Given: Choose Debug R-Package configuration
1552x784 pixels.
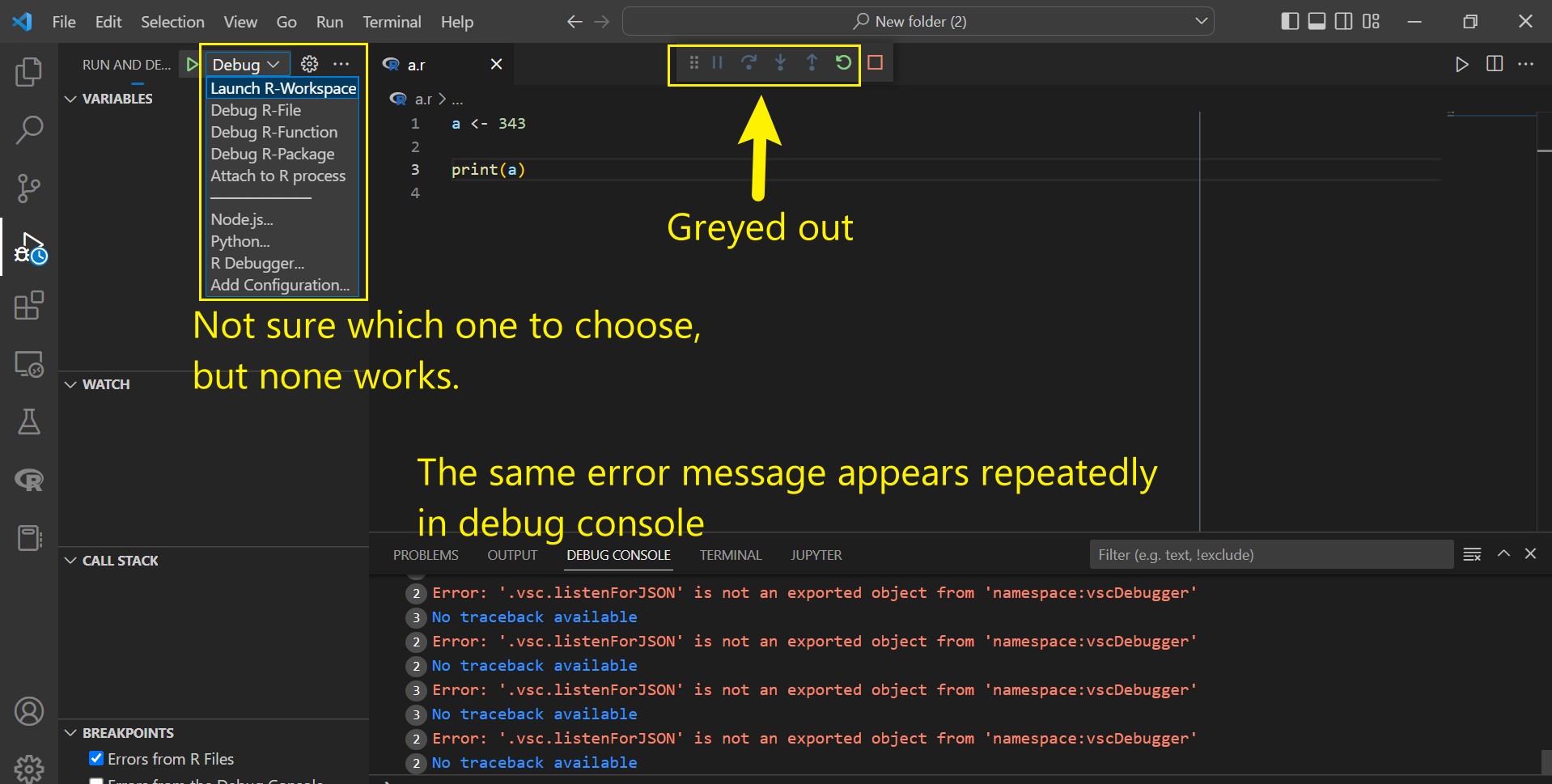Looking at the screenshot, I should [283, 154].
